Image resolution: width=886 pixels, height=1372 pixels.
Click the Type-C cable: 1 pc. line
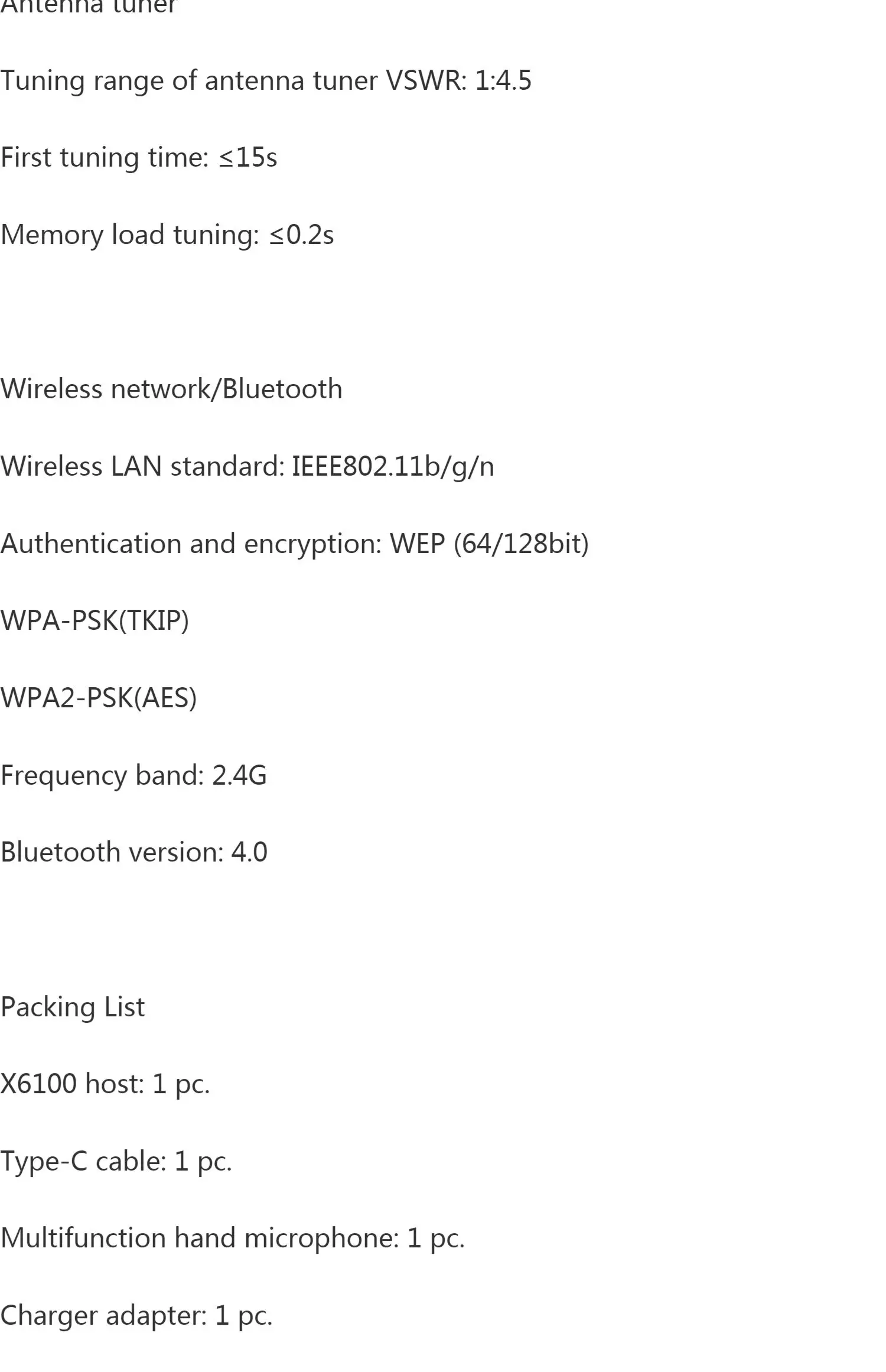tap(116, 1162)
